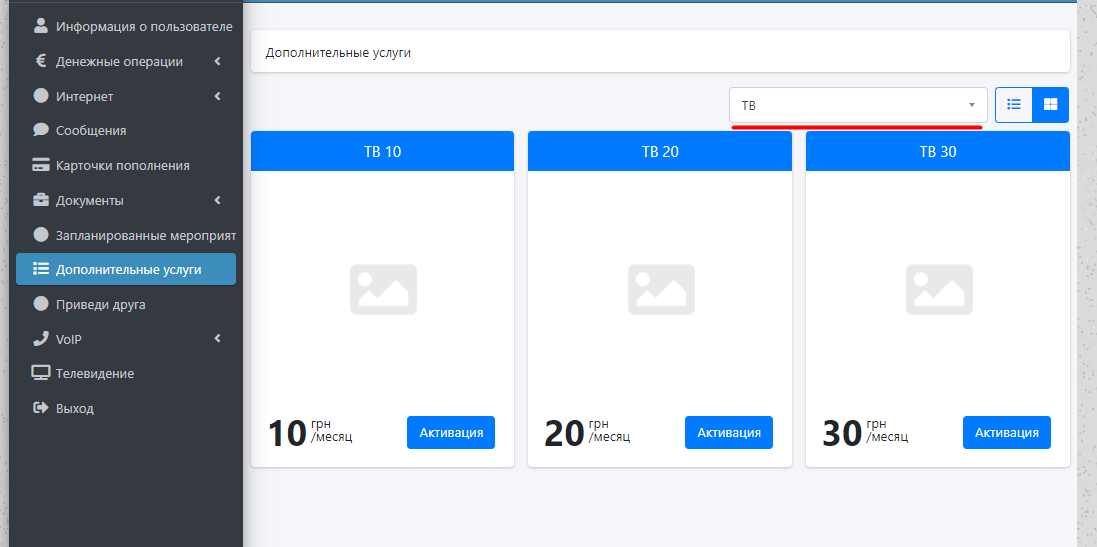Click the ТВ 20 card header
Screen dimensions: 1097x547
[x=660, y=152]
